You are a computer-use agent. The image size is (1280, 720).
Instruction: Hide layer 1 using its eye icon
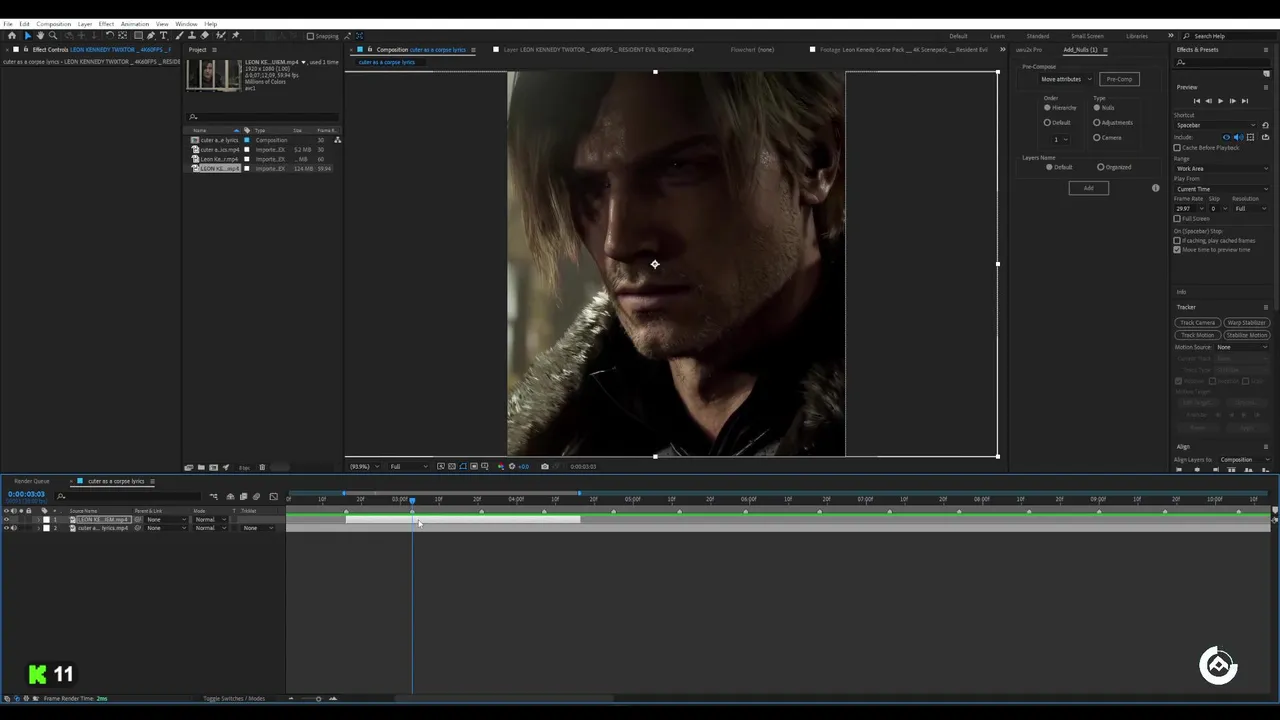6,520
